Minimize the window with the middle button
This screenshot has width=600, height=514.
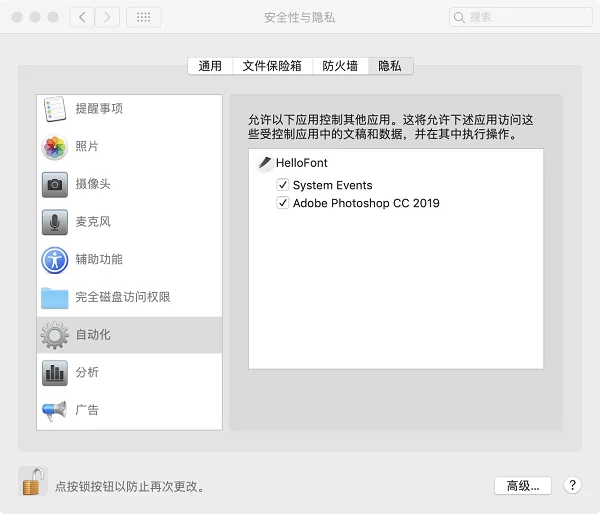coord(35,17)
